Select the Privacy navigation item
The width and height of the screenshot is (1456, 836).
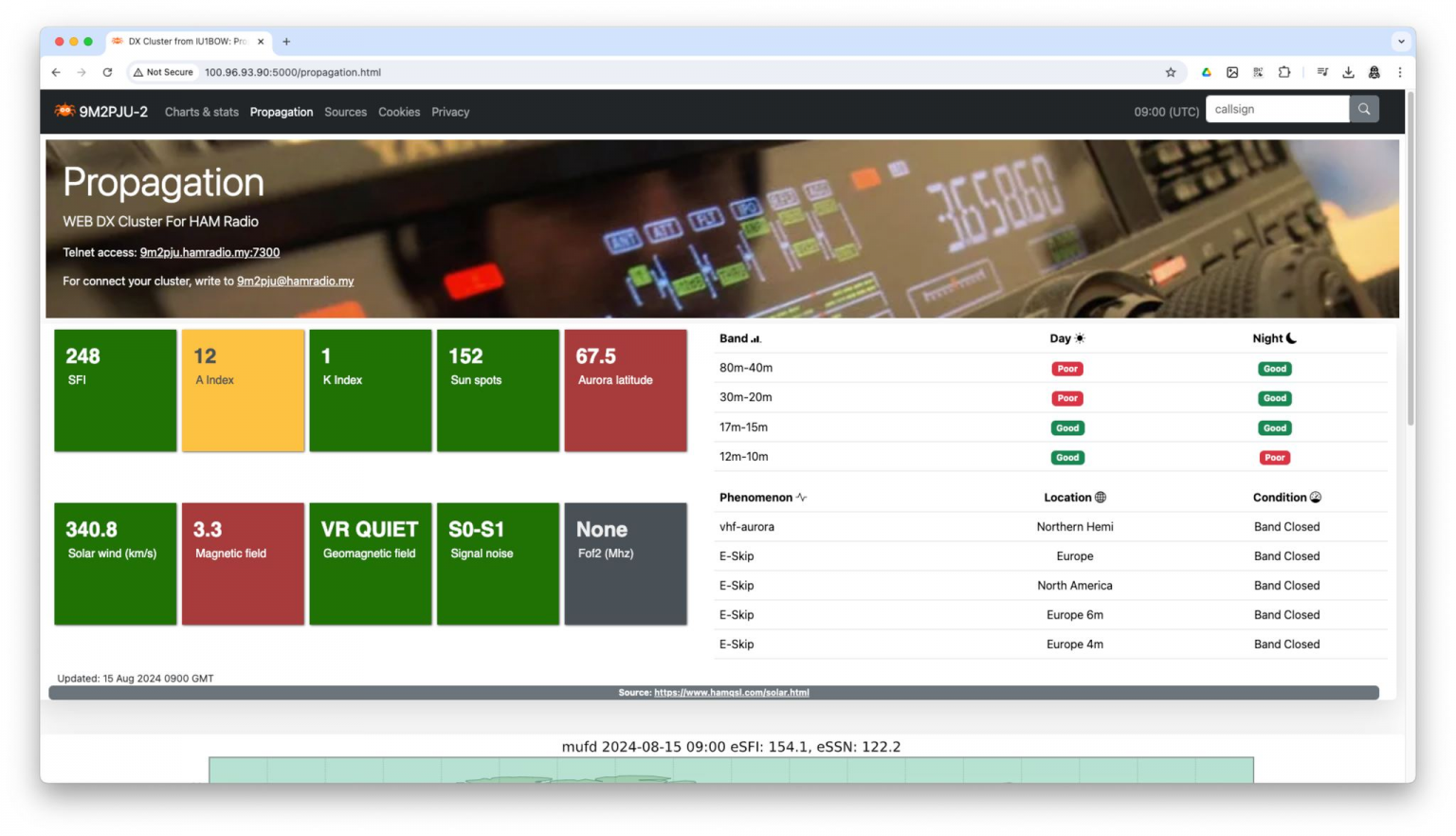(450, 112)
